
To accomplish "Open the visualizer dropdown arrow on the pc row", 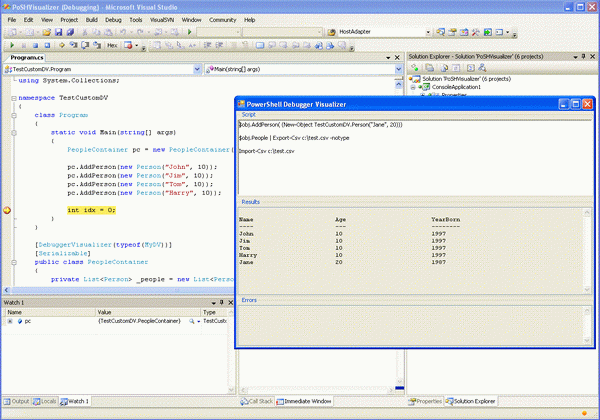I will [199, 321].
